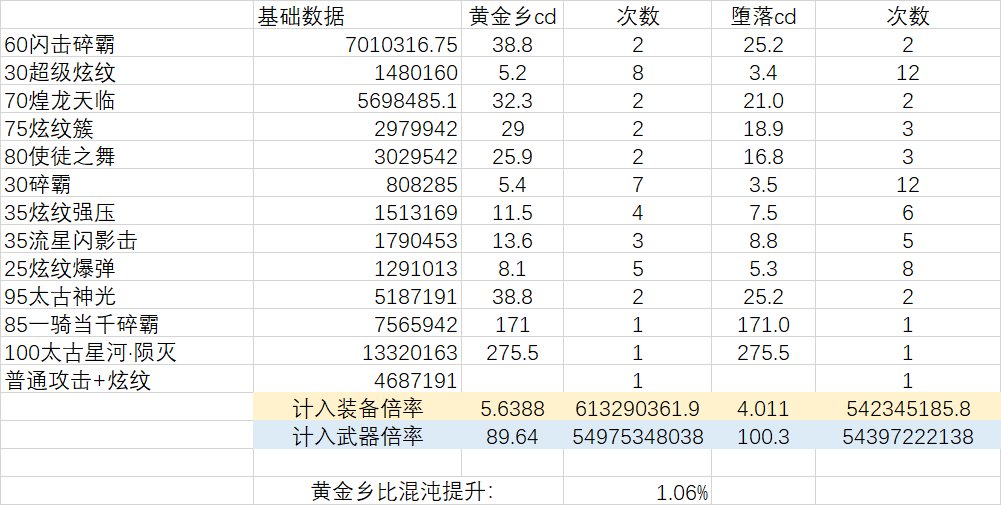Click the 100太古星河·陨灭 skill name cell
Image resolution: width=1001 pixels, height=505 pixels.
[x=126, y=352]
